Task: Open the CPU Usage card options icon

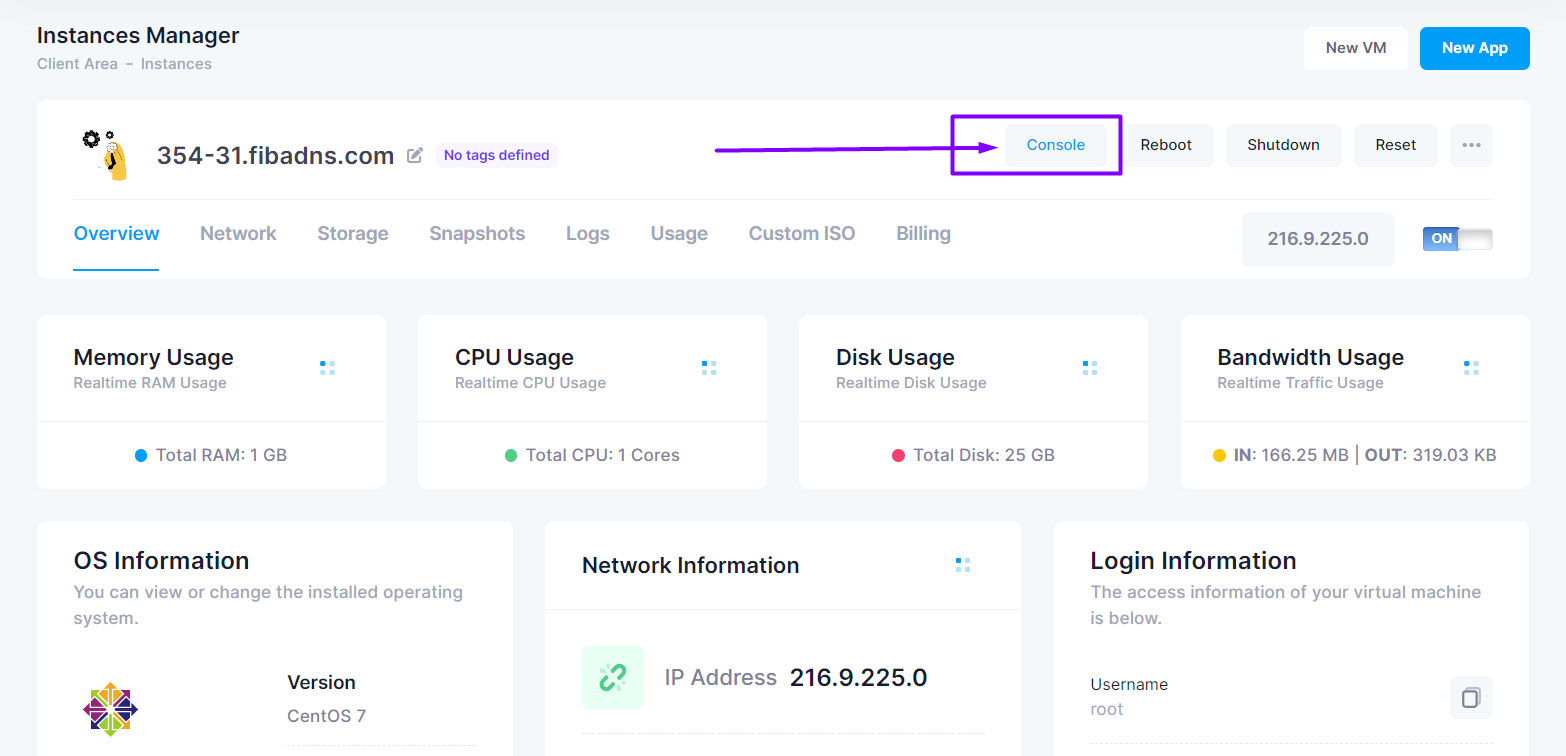Action: pyautogui.click(x=709, y=368)
